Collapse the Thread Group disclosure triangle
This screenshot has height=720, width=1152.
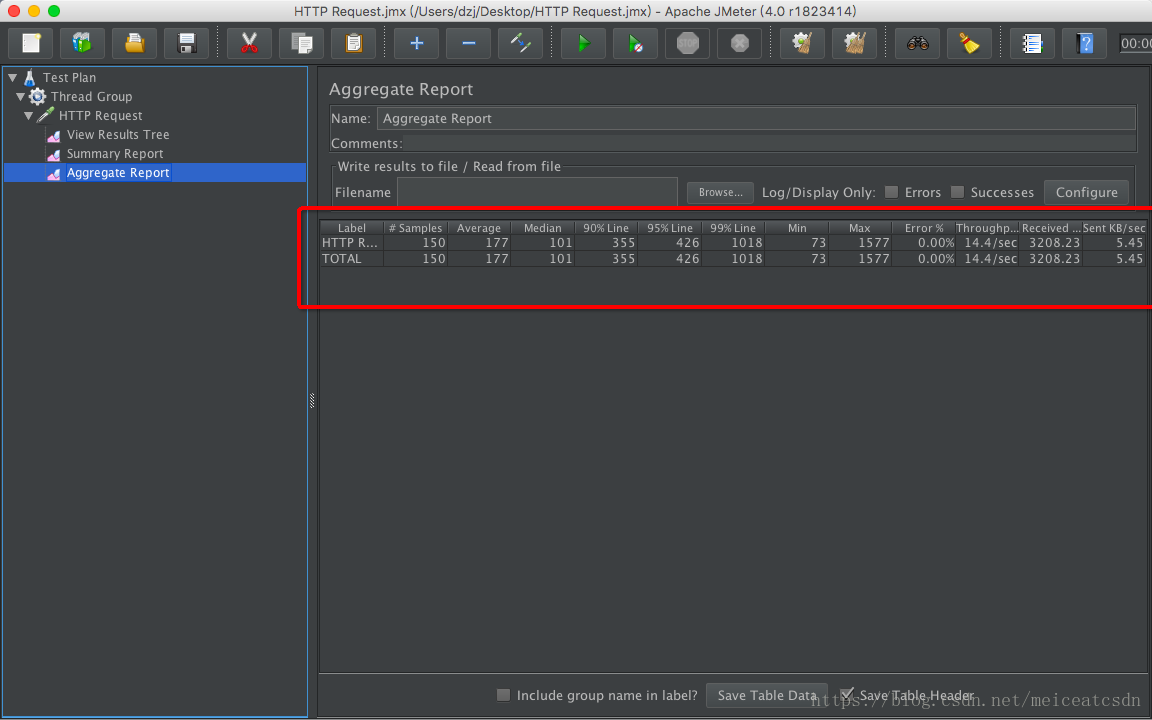pos(21,96)
